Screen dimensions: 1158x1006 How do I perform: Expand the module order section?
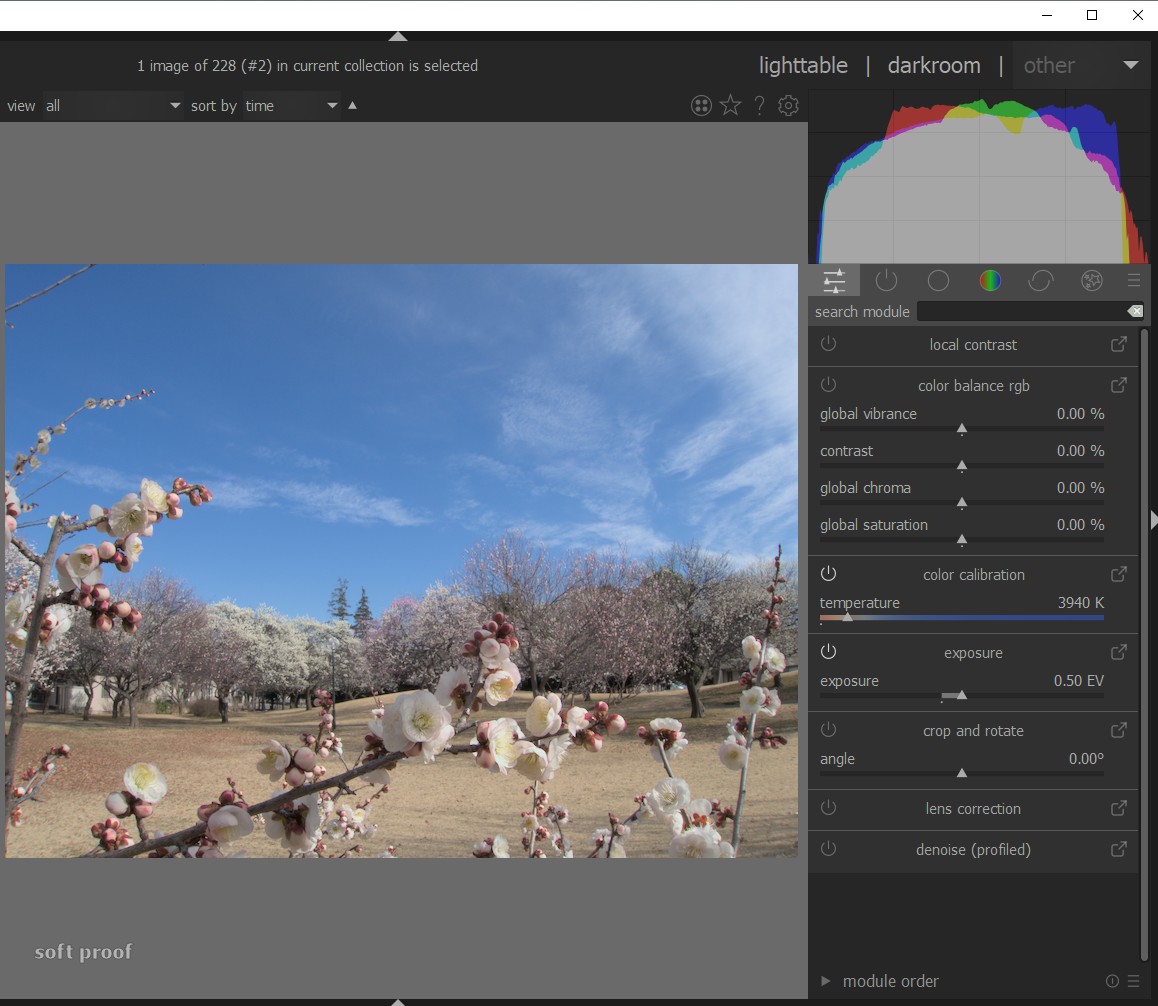pyautogui.click(x=826, y=981)
